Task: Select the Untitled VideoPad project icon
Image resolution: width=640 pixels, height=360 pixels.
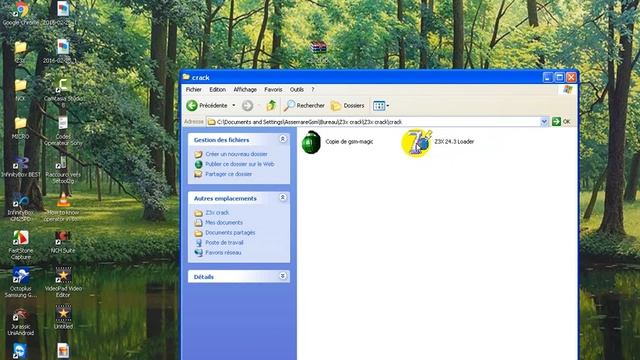Action: coord(63,318)
